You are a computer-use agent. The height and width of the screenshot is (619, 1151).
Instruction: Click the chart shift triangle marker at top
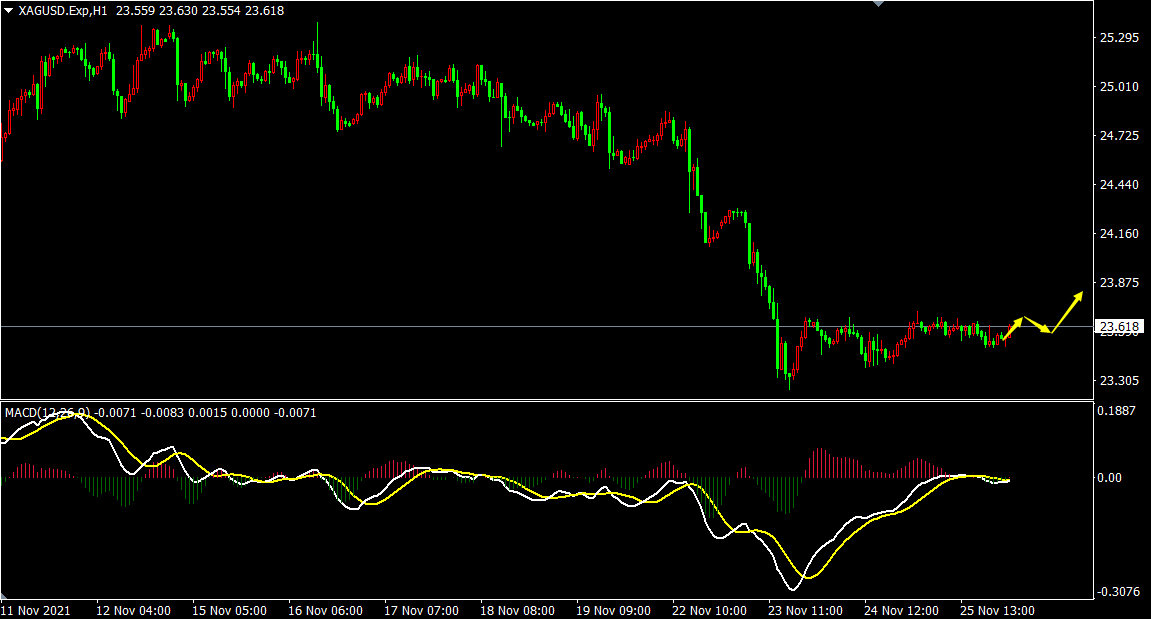point(878,4)
